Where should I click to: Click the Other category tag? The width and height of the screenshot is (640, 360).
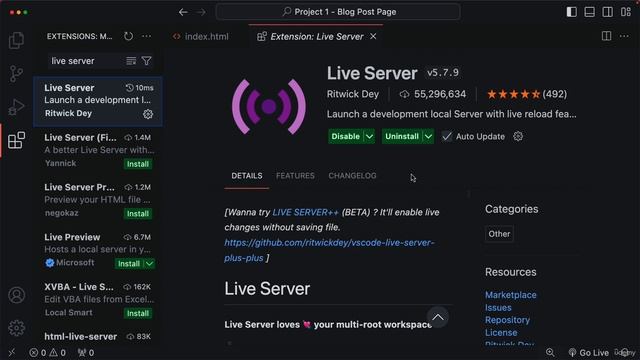point(499,234)
